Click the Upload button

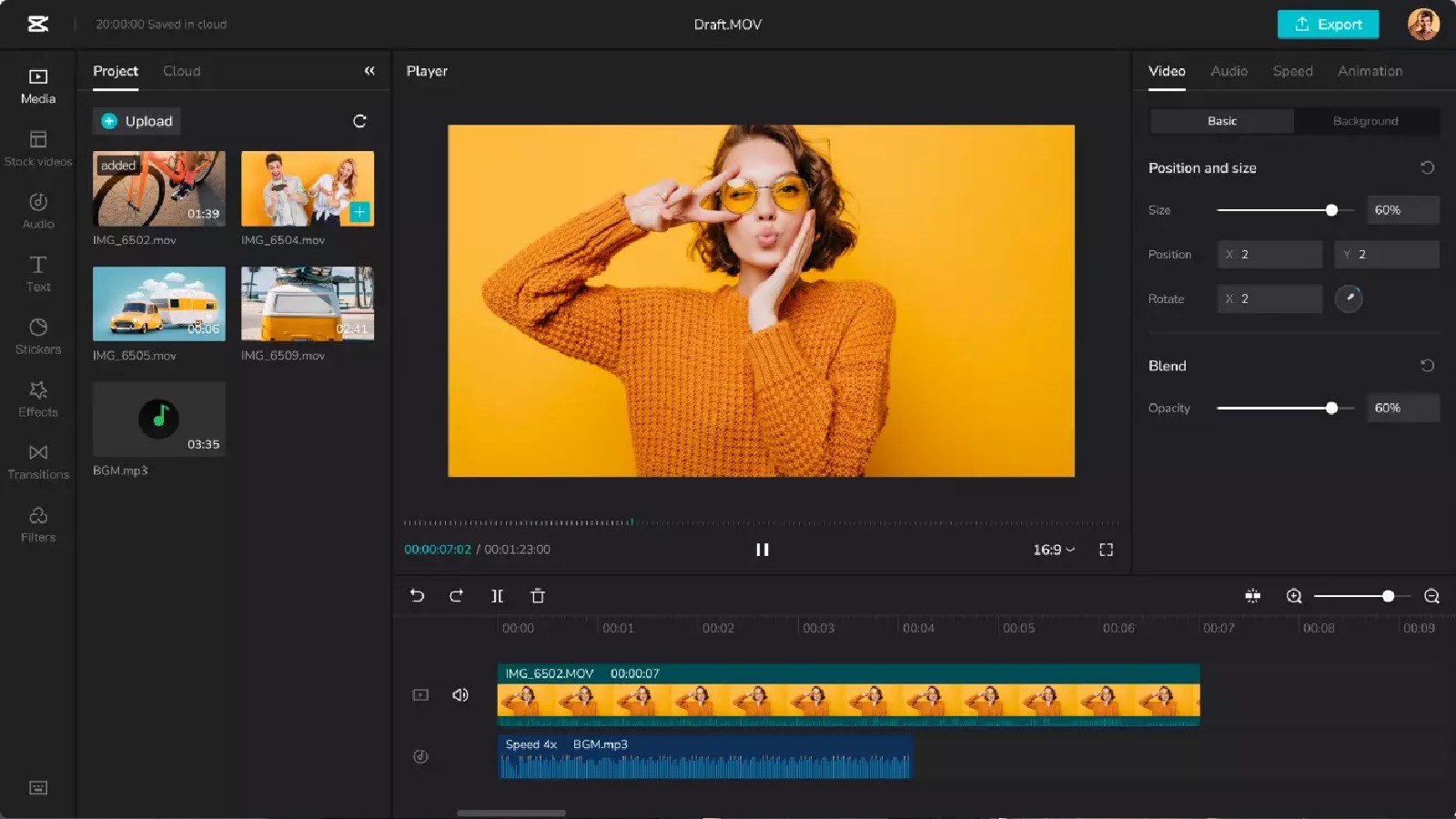click(136, 120)
